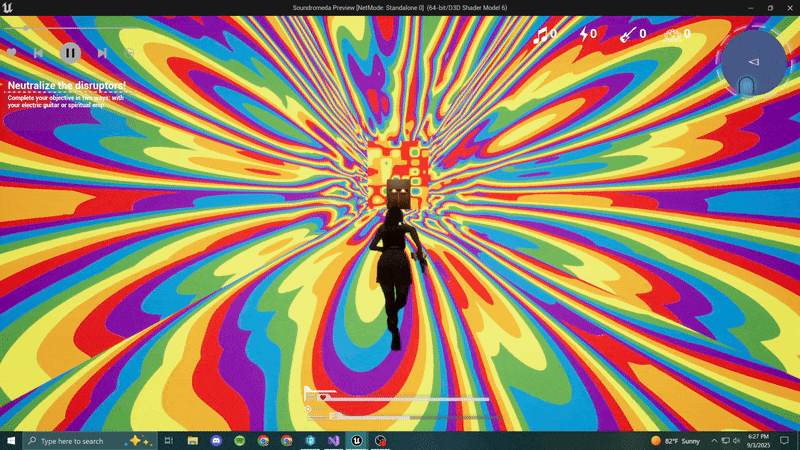Click the 'Neutralize the disruptors!' objective title
This screenshot has height=450, width=800.
[67, 85]
